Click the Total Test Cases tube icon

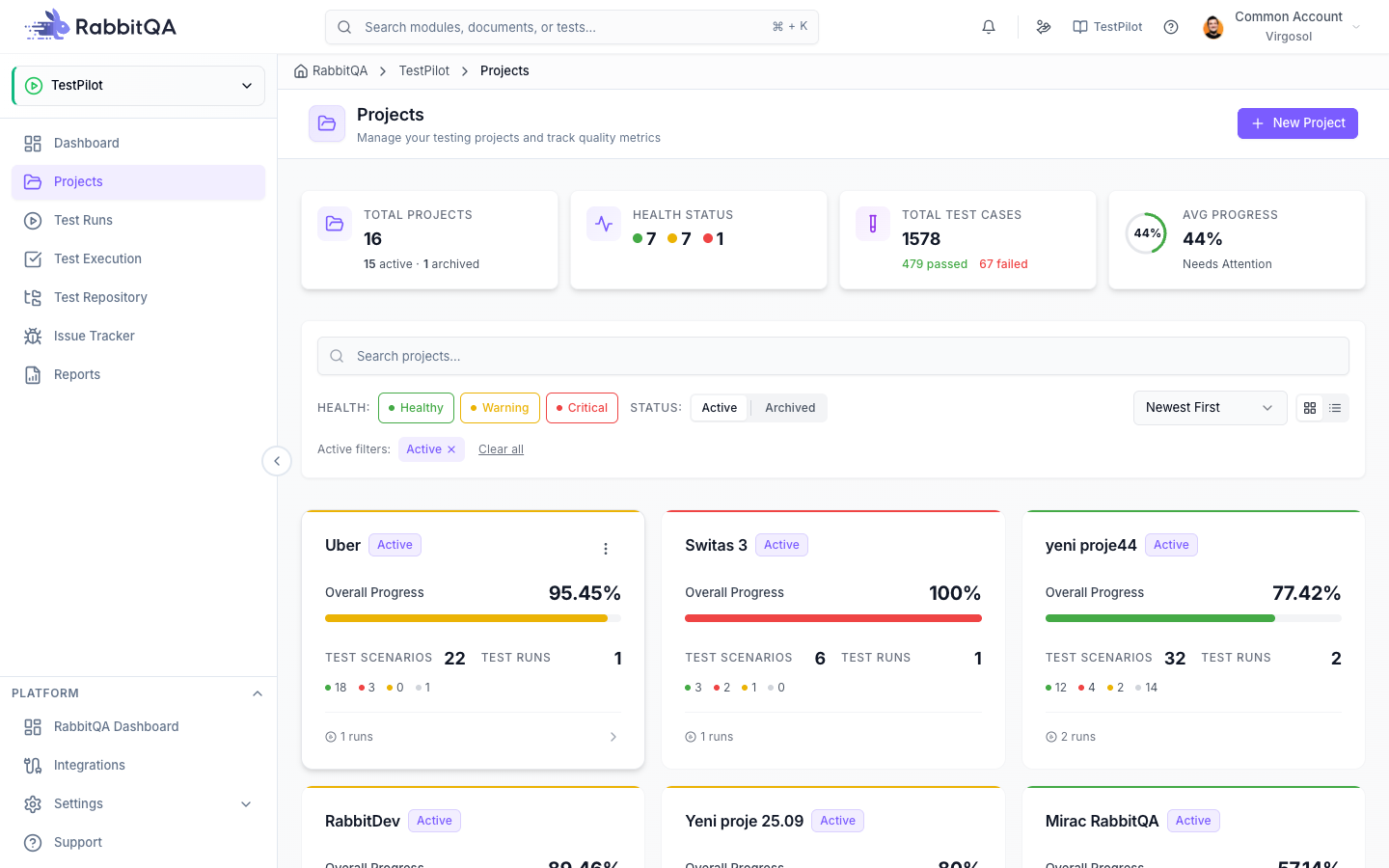(x=873, y=224)
